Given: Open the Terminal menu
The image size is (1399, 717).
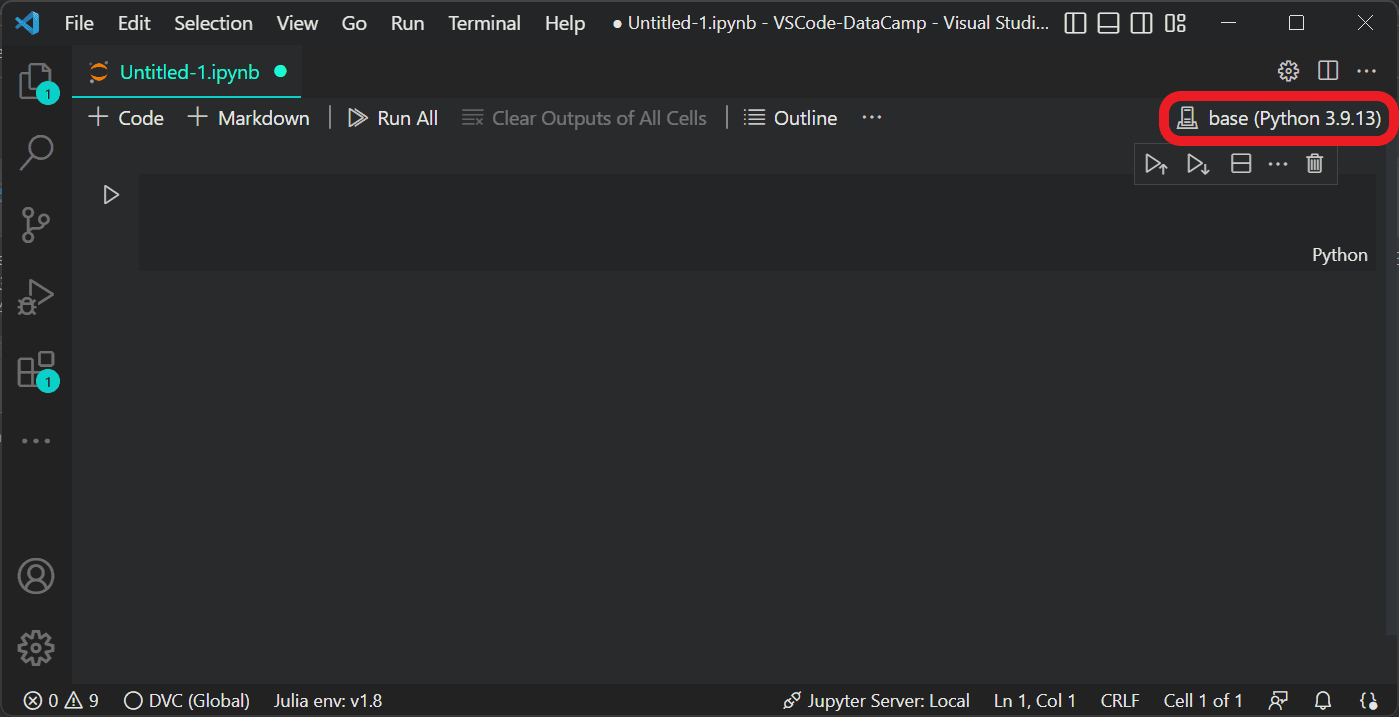Looking at the screenshot, I should tap(484, 23).
